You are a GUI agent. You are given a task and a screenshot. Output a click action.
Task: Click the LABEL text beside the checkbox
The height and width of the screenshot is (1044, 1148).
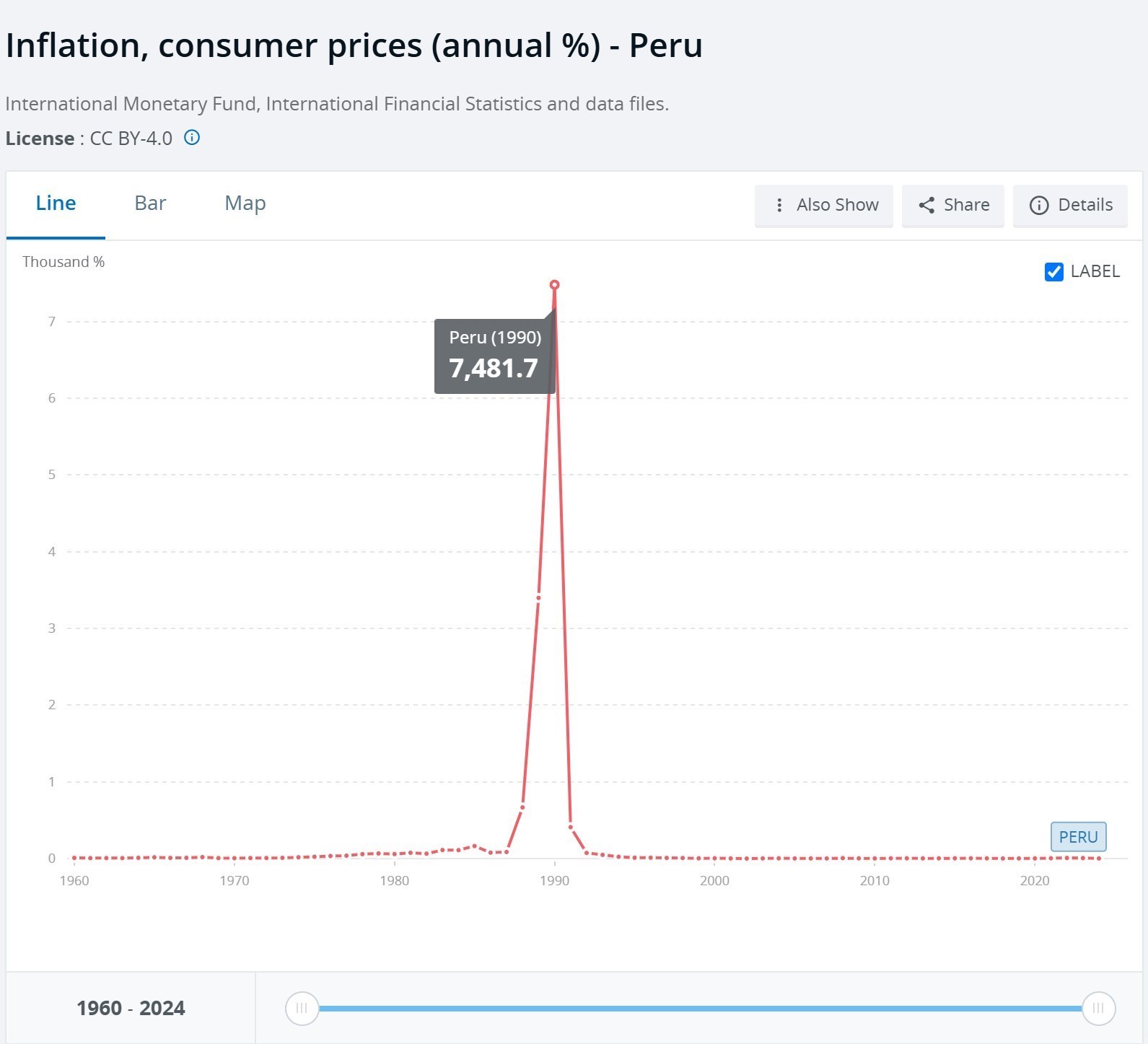click(1095, 272)
